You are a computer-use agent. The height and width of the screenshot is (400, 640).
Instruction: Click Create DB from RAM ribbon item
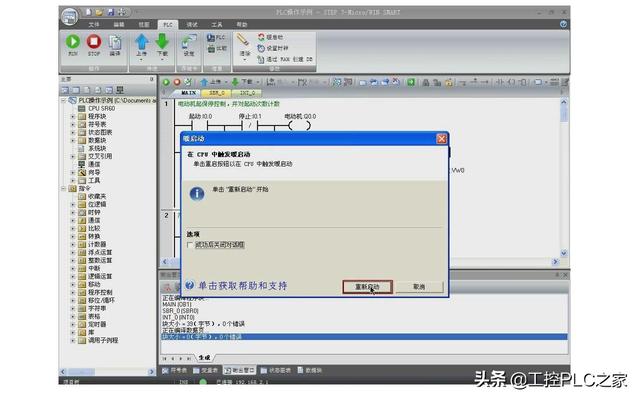click(x=285, y=60)
